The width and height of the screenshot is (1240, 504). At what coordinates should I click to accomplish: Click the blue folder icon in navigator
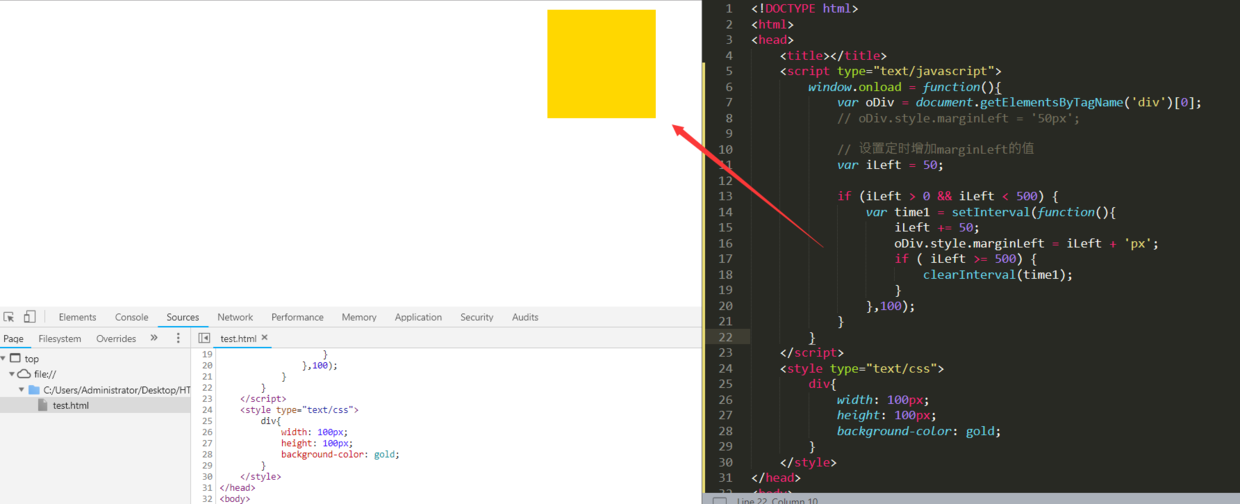point(34,390)
